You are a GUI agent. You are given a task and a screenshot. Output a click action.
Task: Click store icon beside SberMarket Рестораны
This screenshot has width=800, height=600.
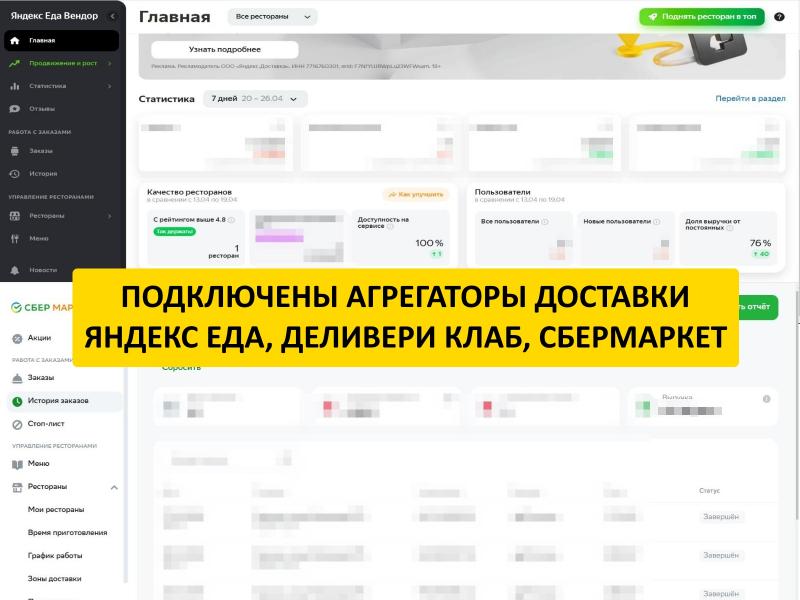click(17, 487)
